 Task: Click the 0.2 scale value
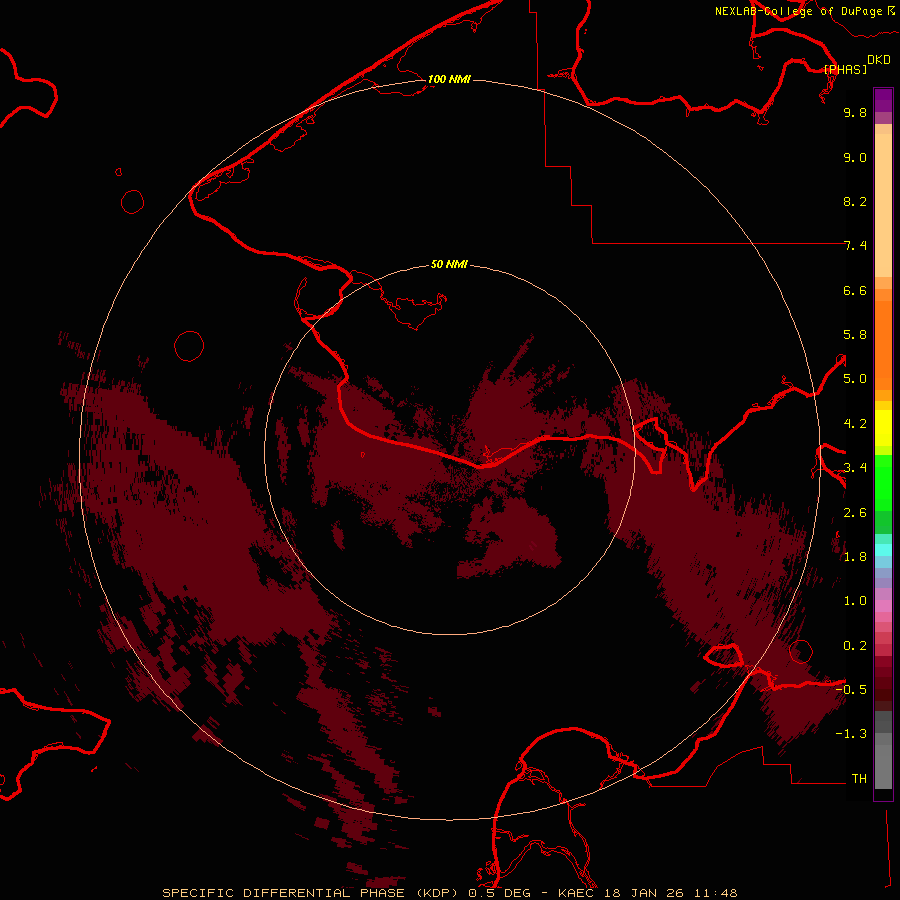coord(855,646)
